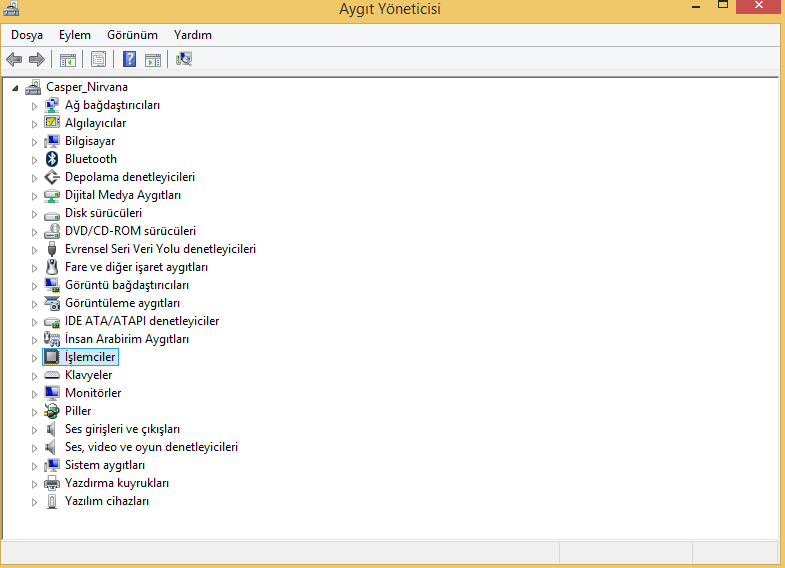The height and width of the screenshot is (568, 785).
Task: Select the Depolama denetleyicileri label
Action: (130, 177)
